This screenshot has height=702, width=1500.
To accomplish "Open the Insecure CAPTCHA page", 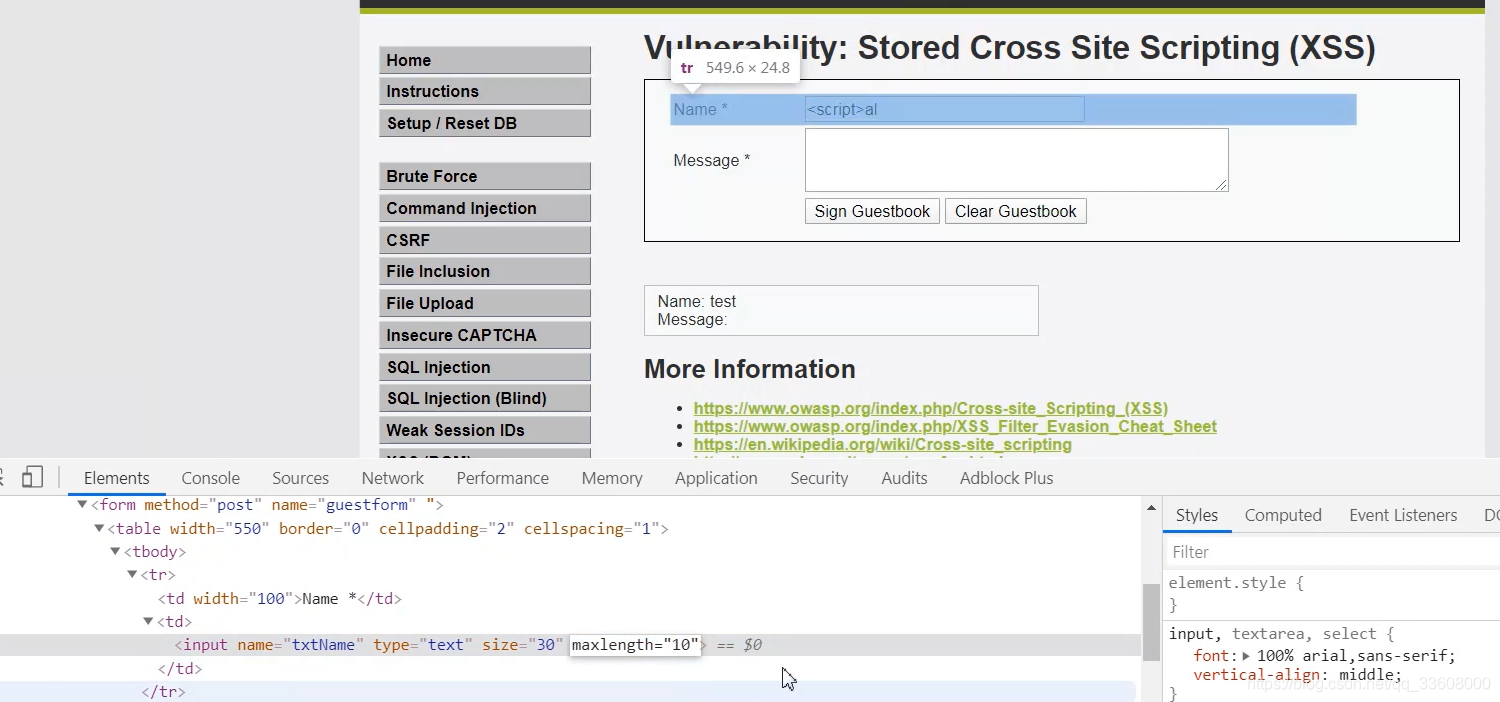I will [x=484, y=335].
